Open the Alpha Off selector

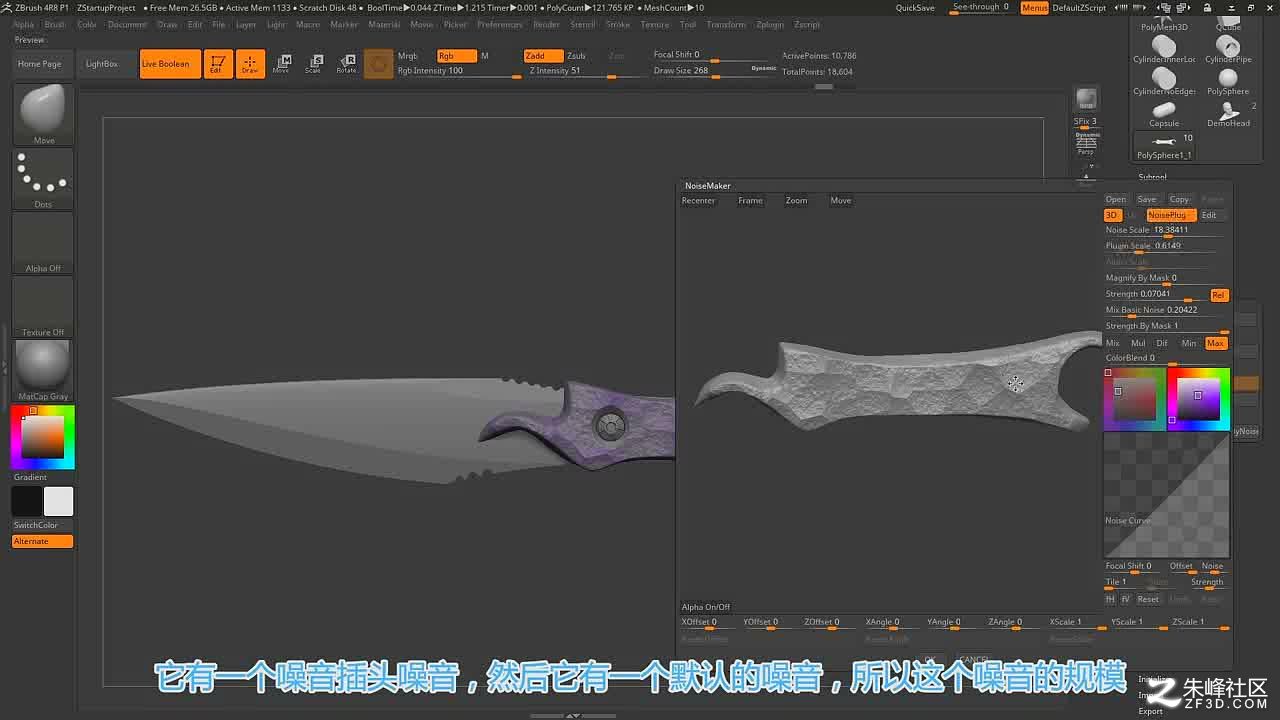43,243
